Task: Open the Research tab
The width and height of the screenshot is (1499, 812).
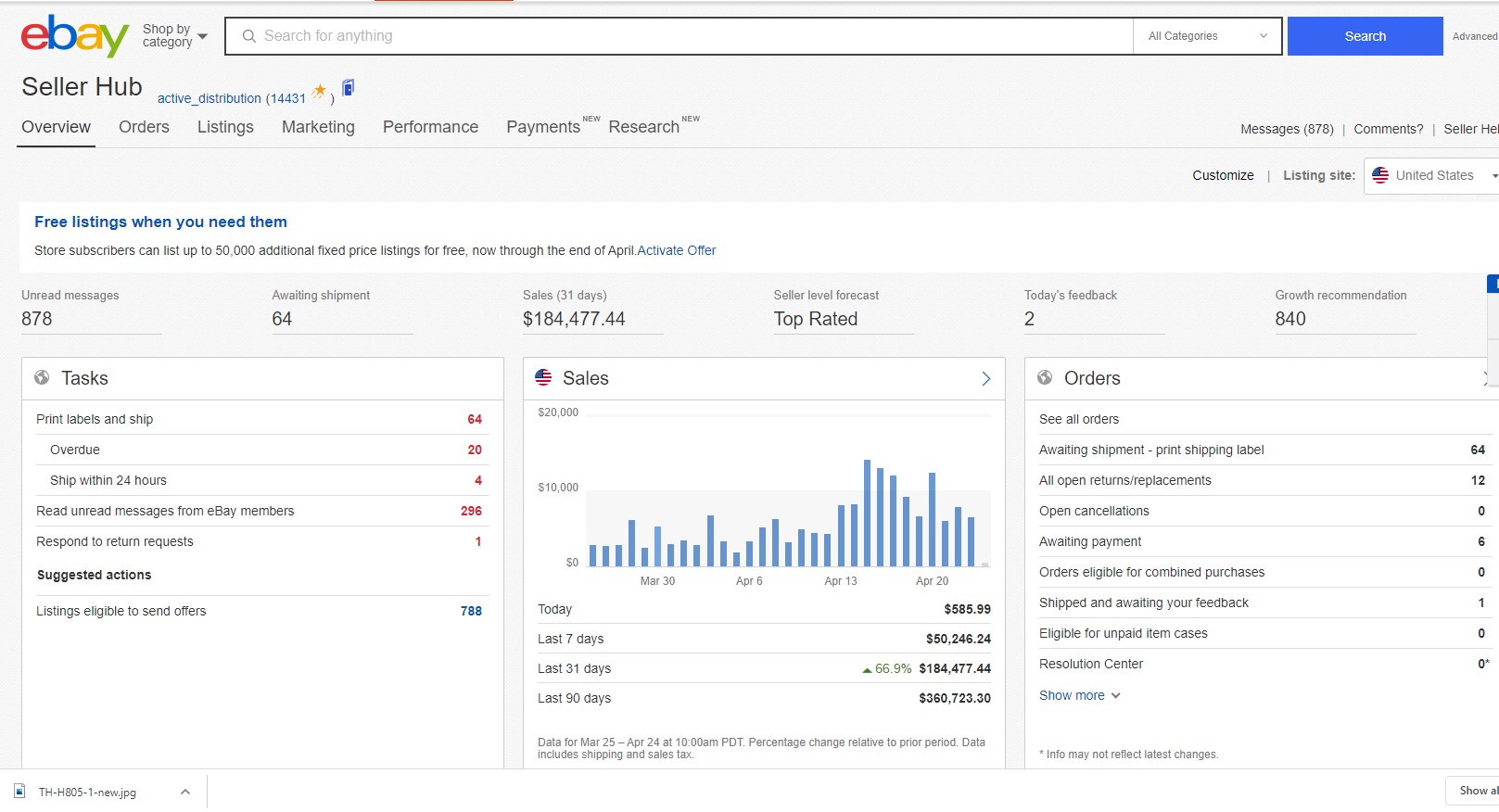Action: [643, 127]
